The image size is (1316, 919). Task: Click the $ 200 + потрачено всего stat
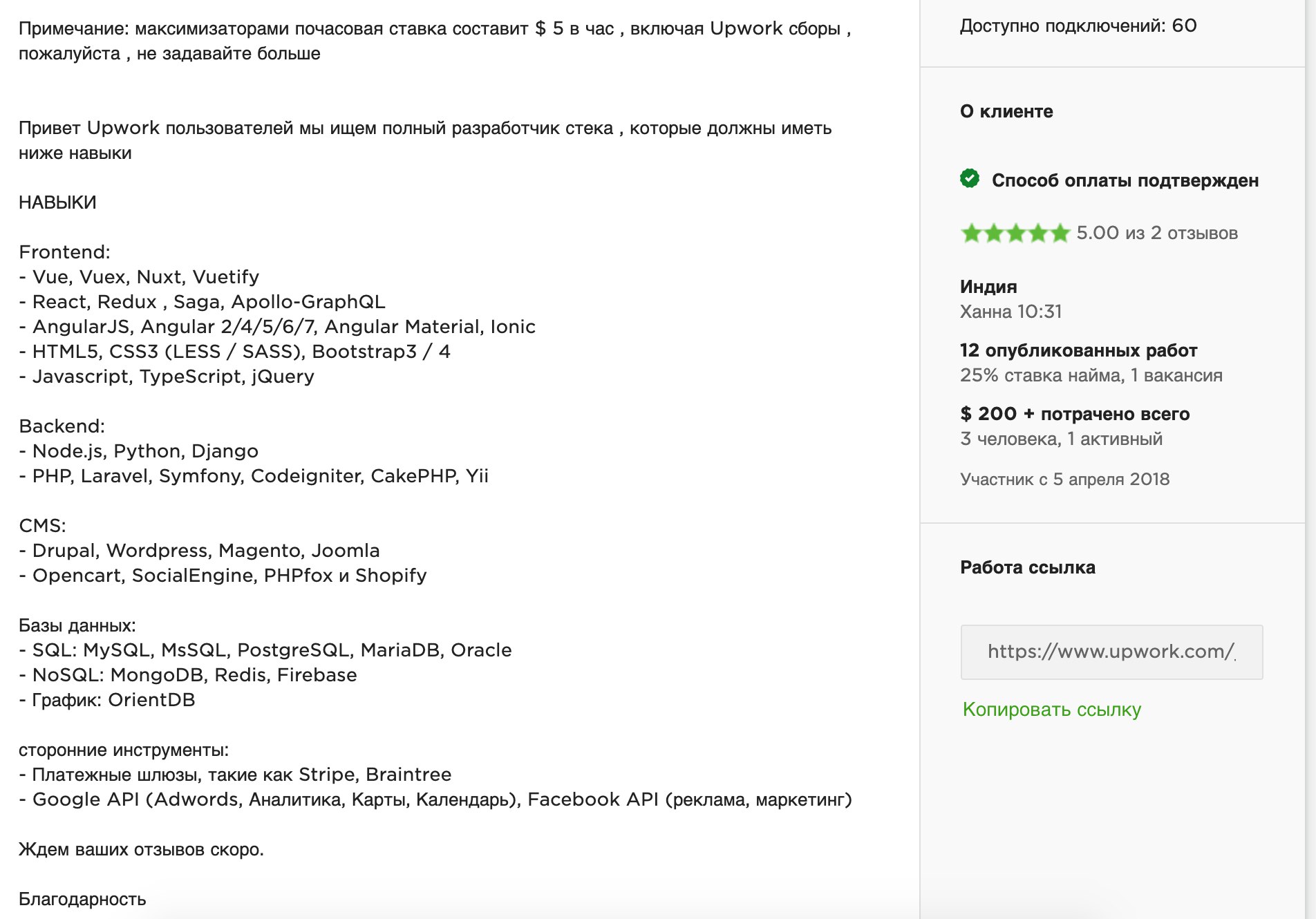1075,414
